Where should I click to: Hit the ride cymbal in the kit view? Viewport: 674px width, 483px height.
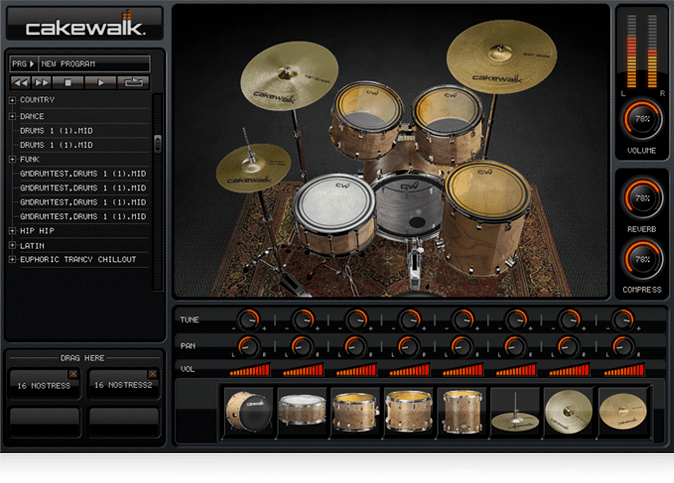click(x=501, y=56)
